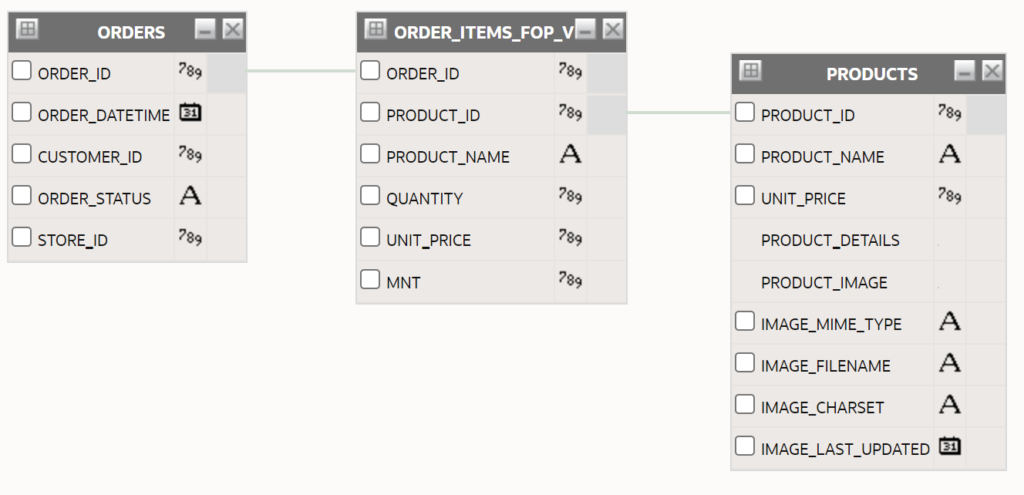Remove the ORDER_ITEMS_FOP_V table from diagram
Screen dimensions: 1024x495
[x=613, y=29]
